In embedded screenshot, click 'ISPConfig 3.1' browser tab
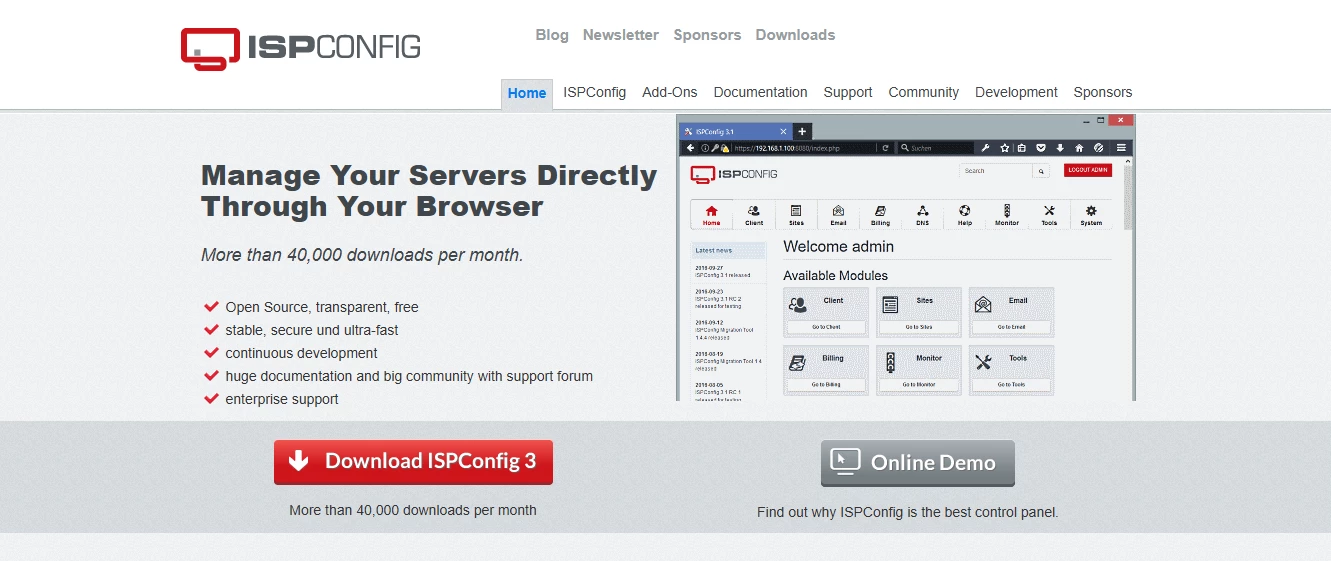Screen dimensions: 1331x561 tap(735, 131)
